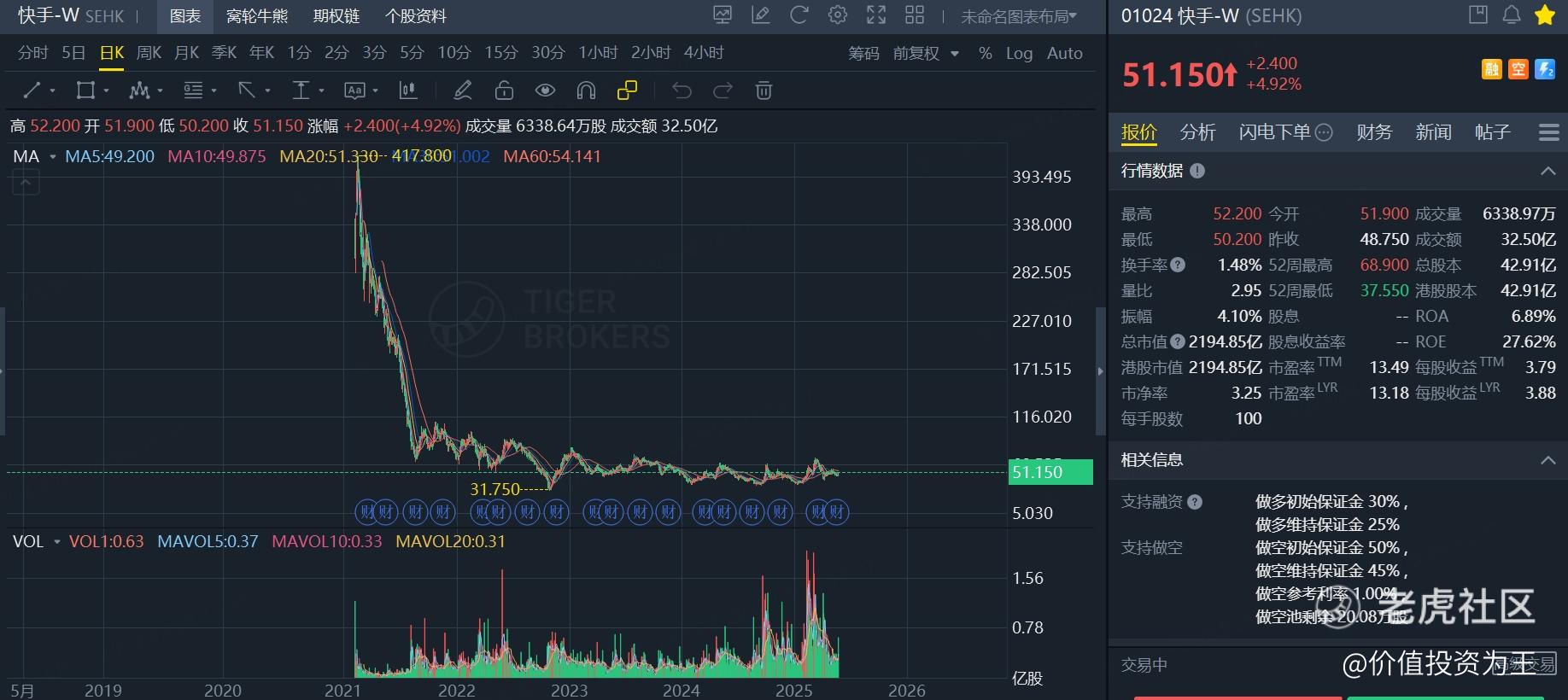1568x700 pixels.
Task: Open the unnamed chart layout dropdown
Action: (1019, 16)
